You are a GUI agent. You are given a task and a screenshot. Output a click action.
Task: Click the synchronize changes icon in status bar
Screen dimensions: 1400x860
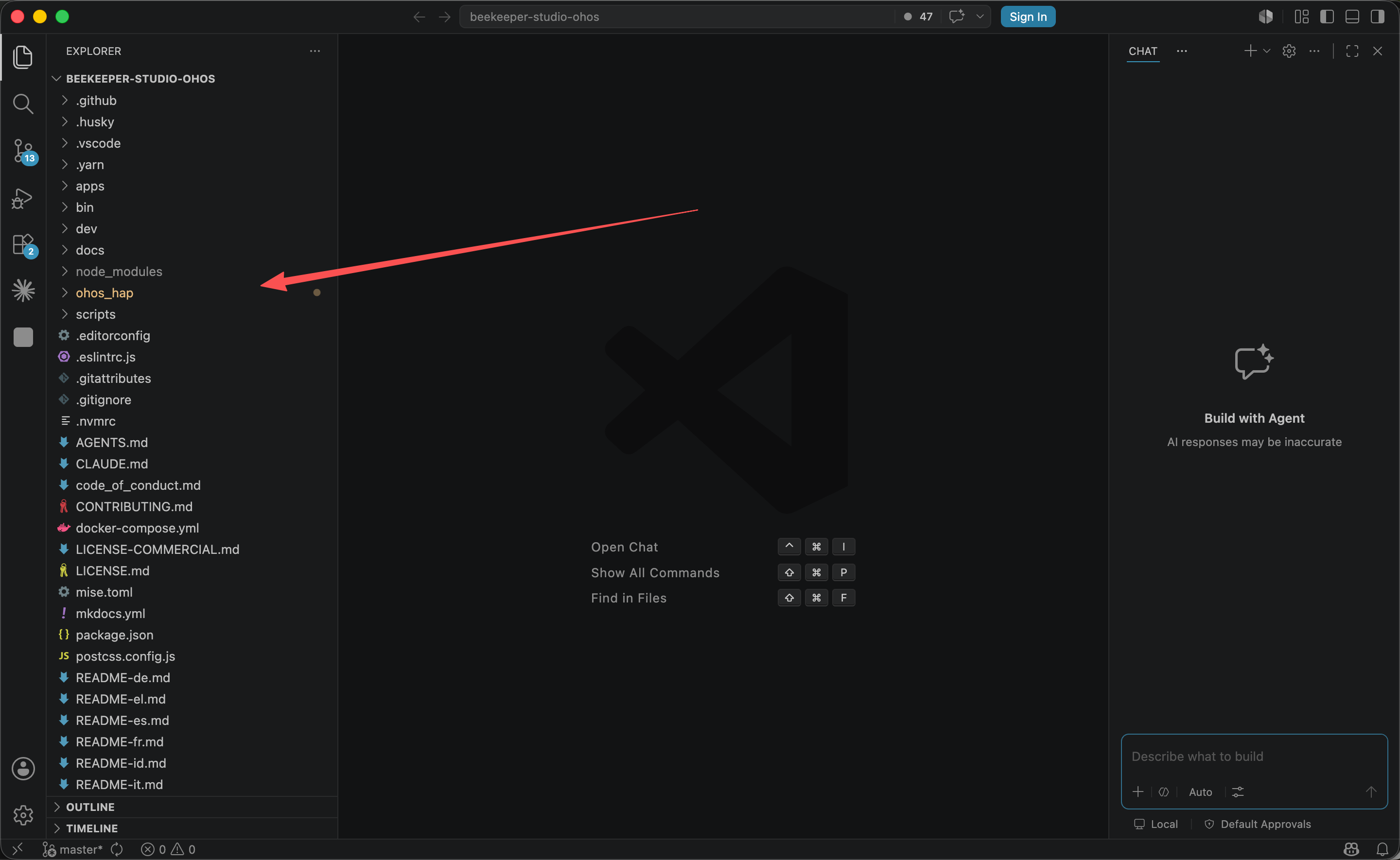click(117, 849)
